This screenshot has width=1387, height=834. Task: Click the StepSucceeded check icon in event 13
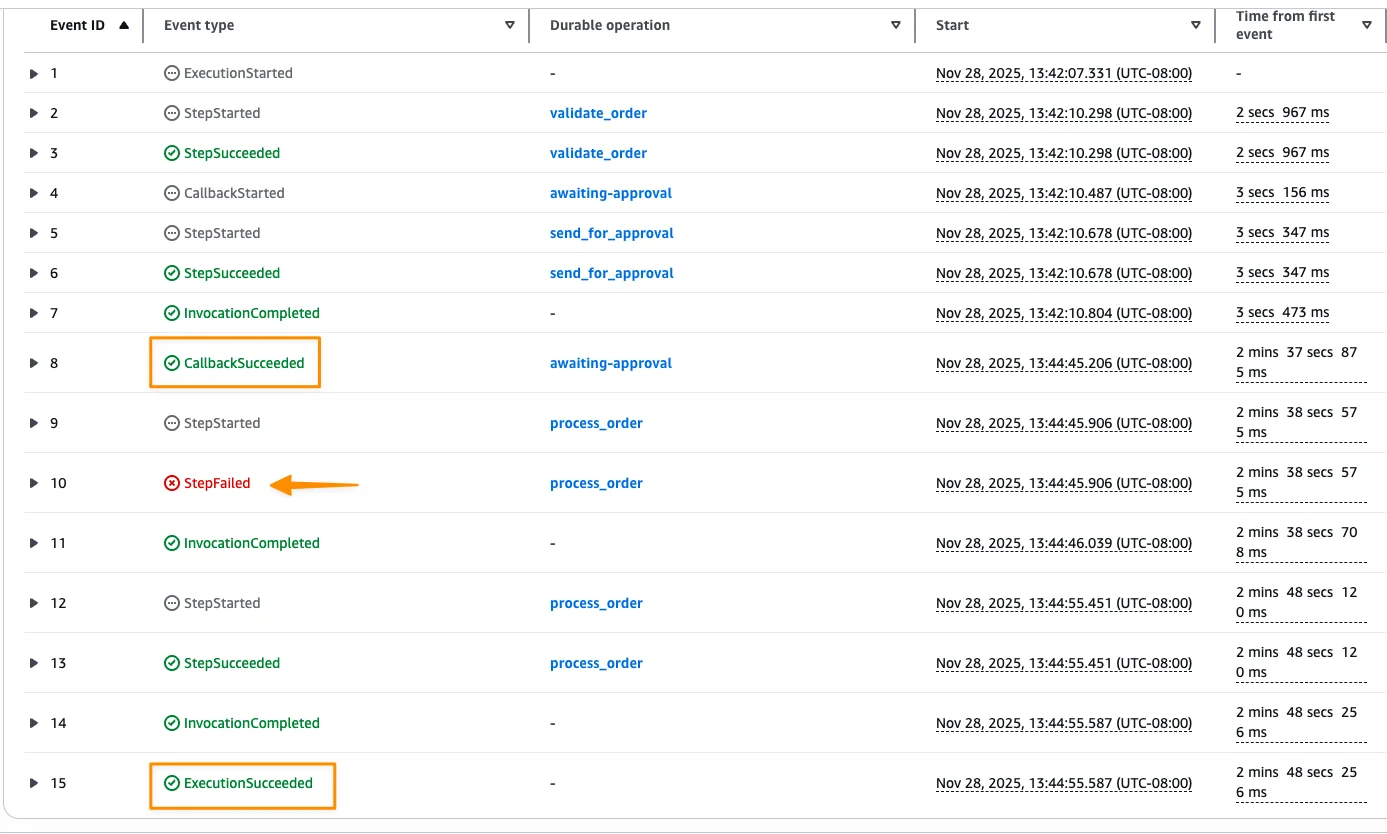pyautogui.click(x=172, y=663)
